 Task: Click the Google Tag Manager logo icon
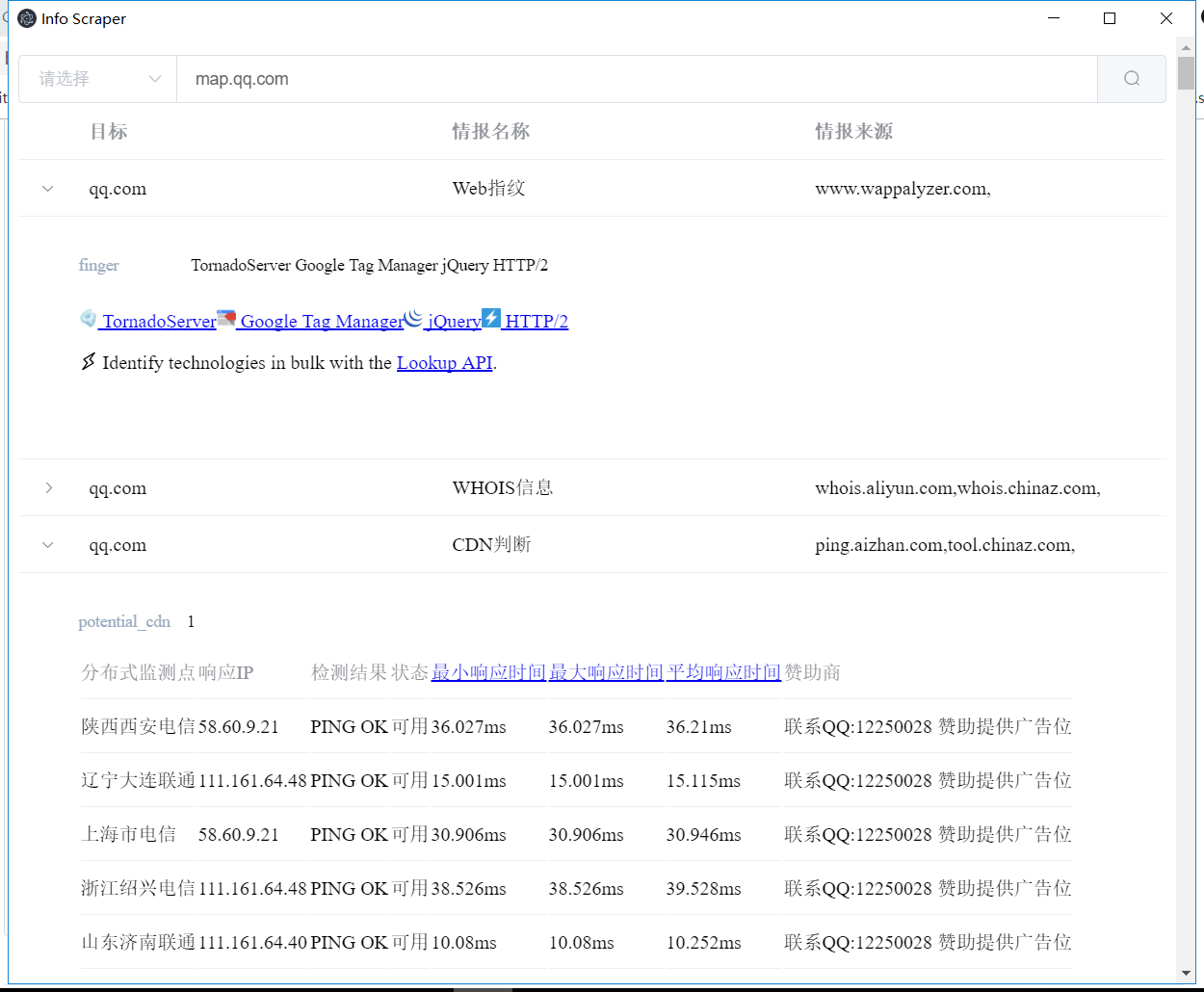226,319
